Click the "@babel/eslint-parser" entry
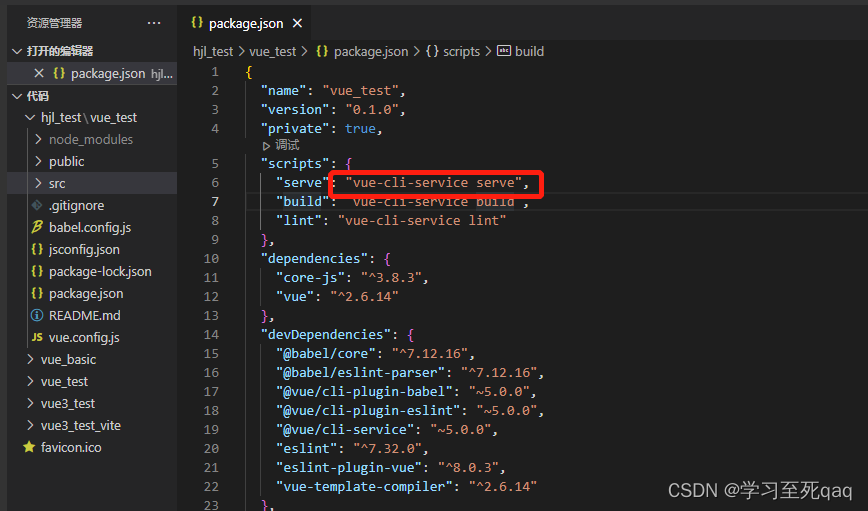Screen dimensions: 868x511 coord(360,373)
